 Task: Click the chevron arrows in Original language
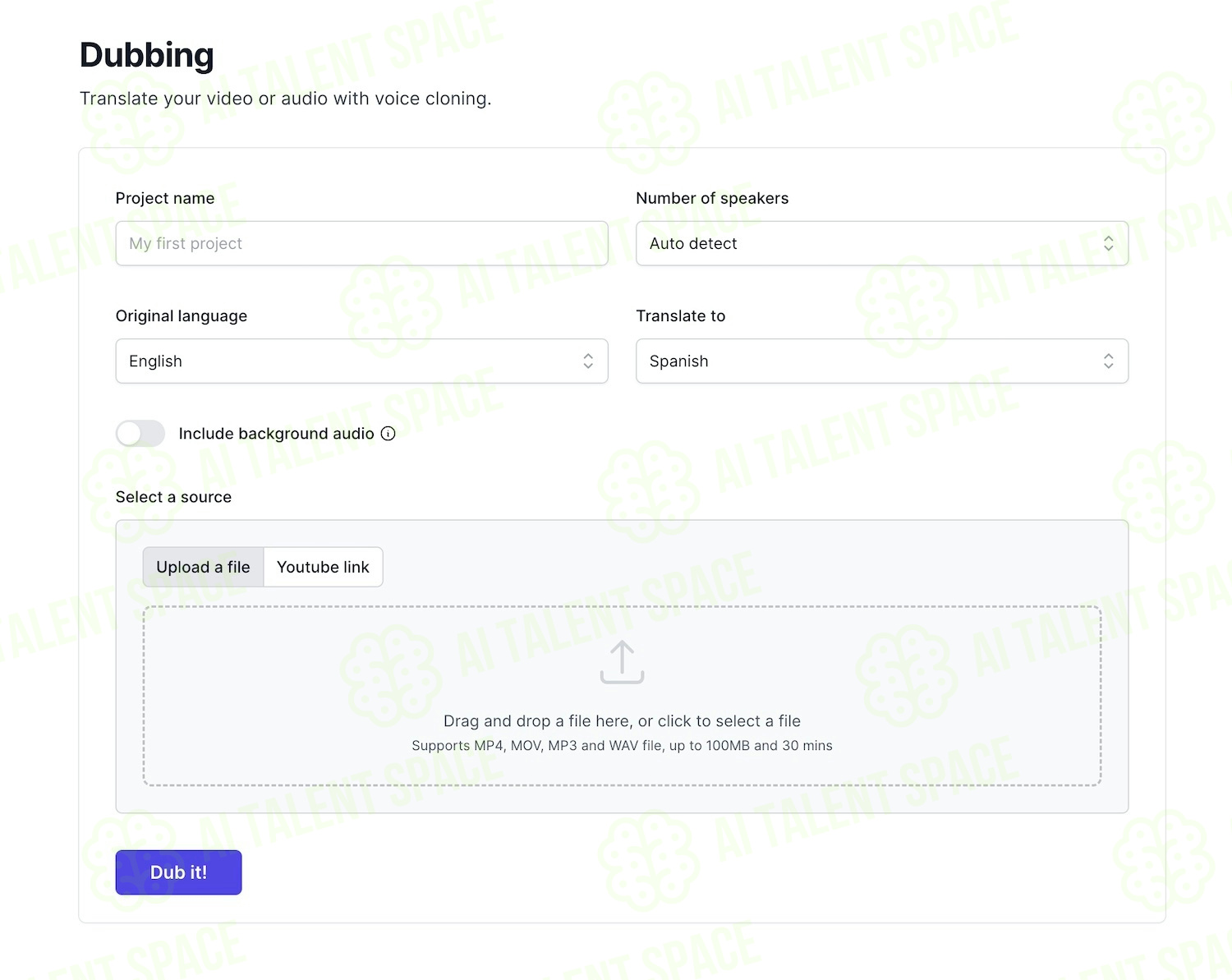click(x=588, y=361)
